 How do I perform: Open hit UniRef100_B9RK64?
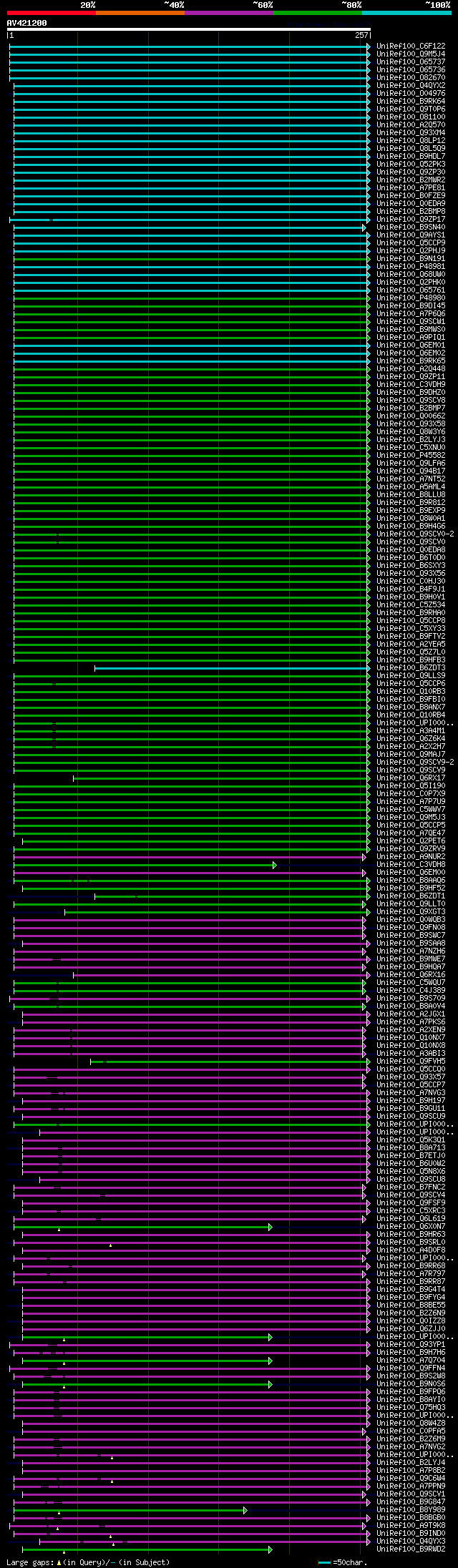point(411,101)
